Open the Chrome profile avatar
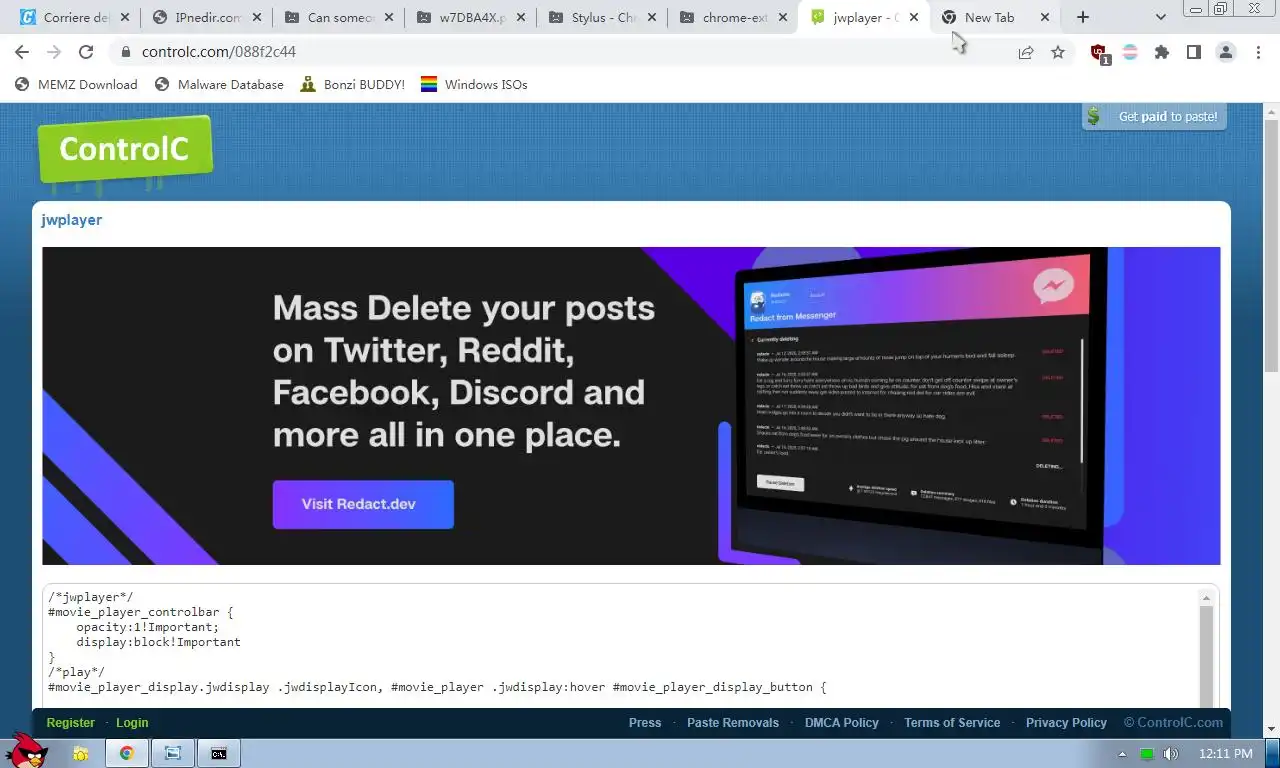 click(x=1226, y=52)
